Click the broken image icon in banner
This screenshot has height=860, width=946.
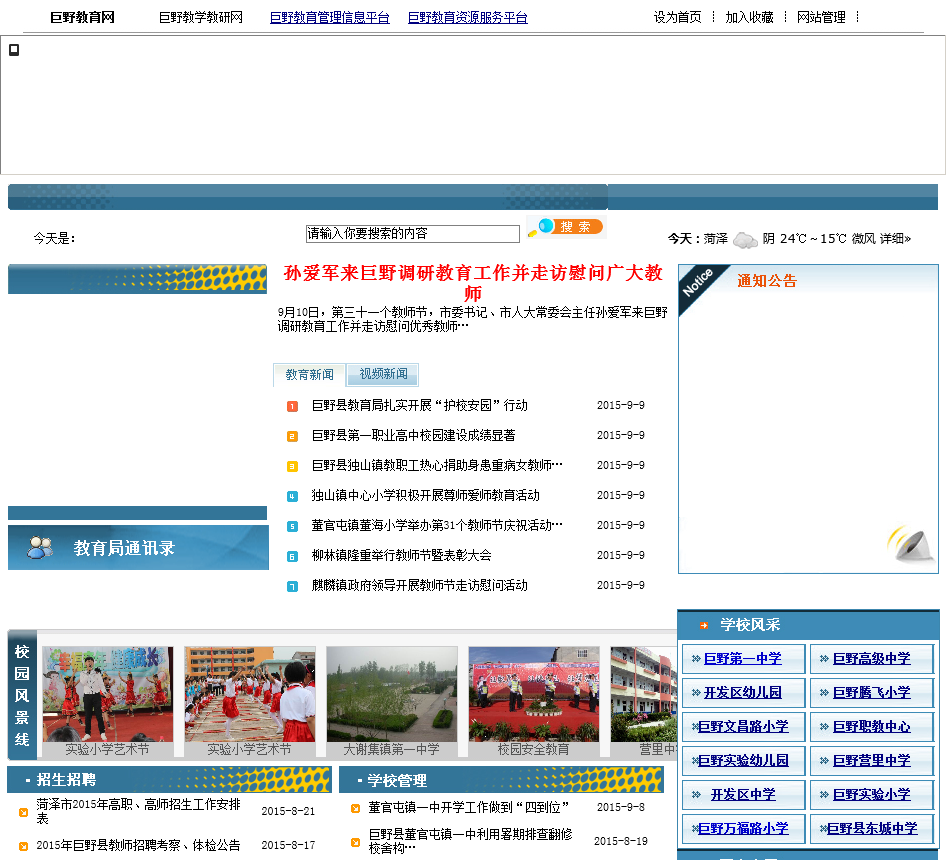pos(14,50)
